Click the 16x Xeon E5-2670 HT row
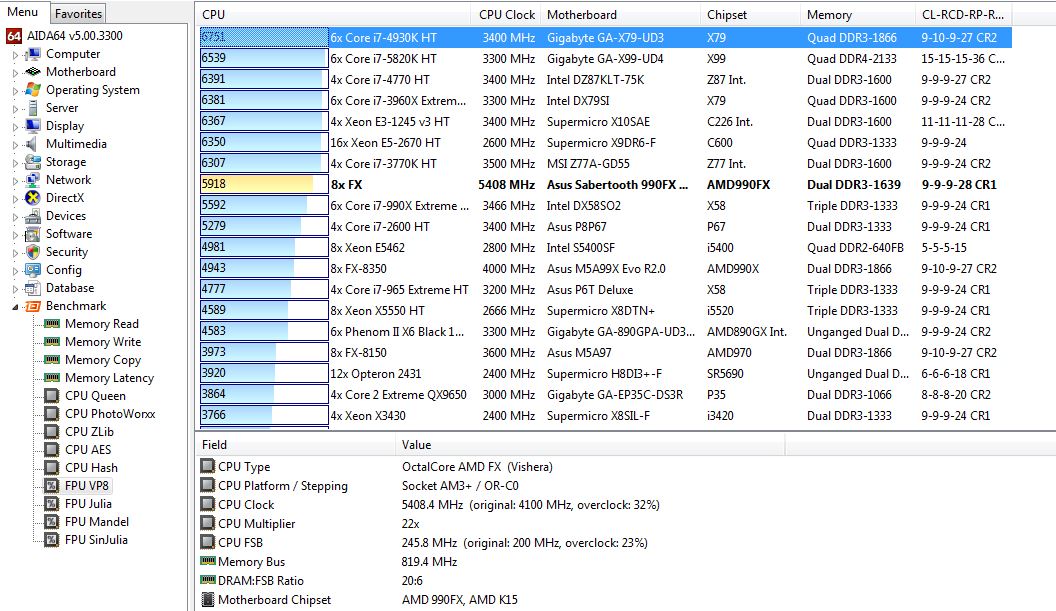Screen dimensions: 1056x611 605,143
